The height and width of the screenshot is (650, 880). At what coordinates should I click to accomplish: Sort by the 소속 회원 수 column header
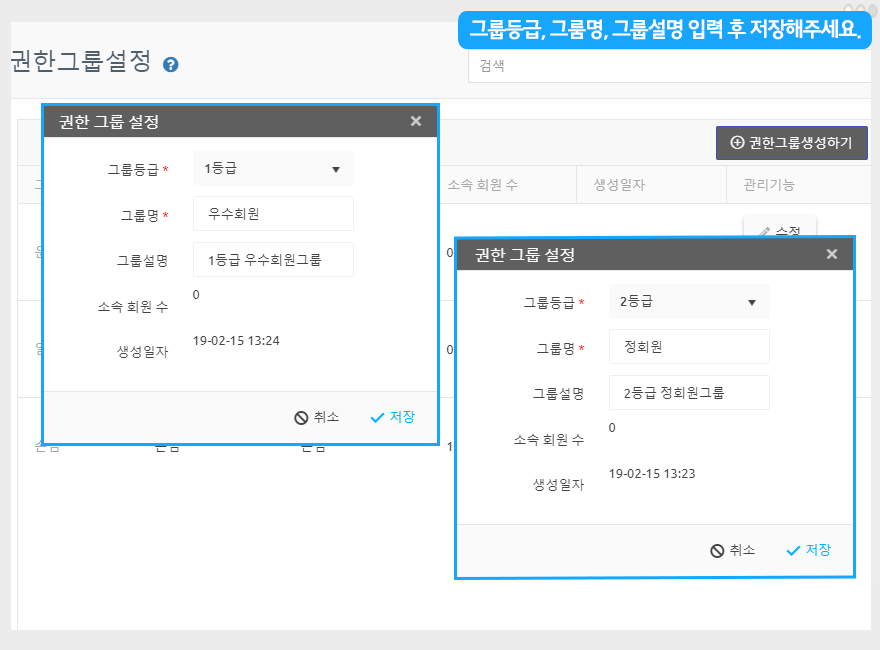483,185
